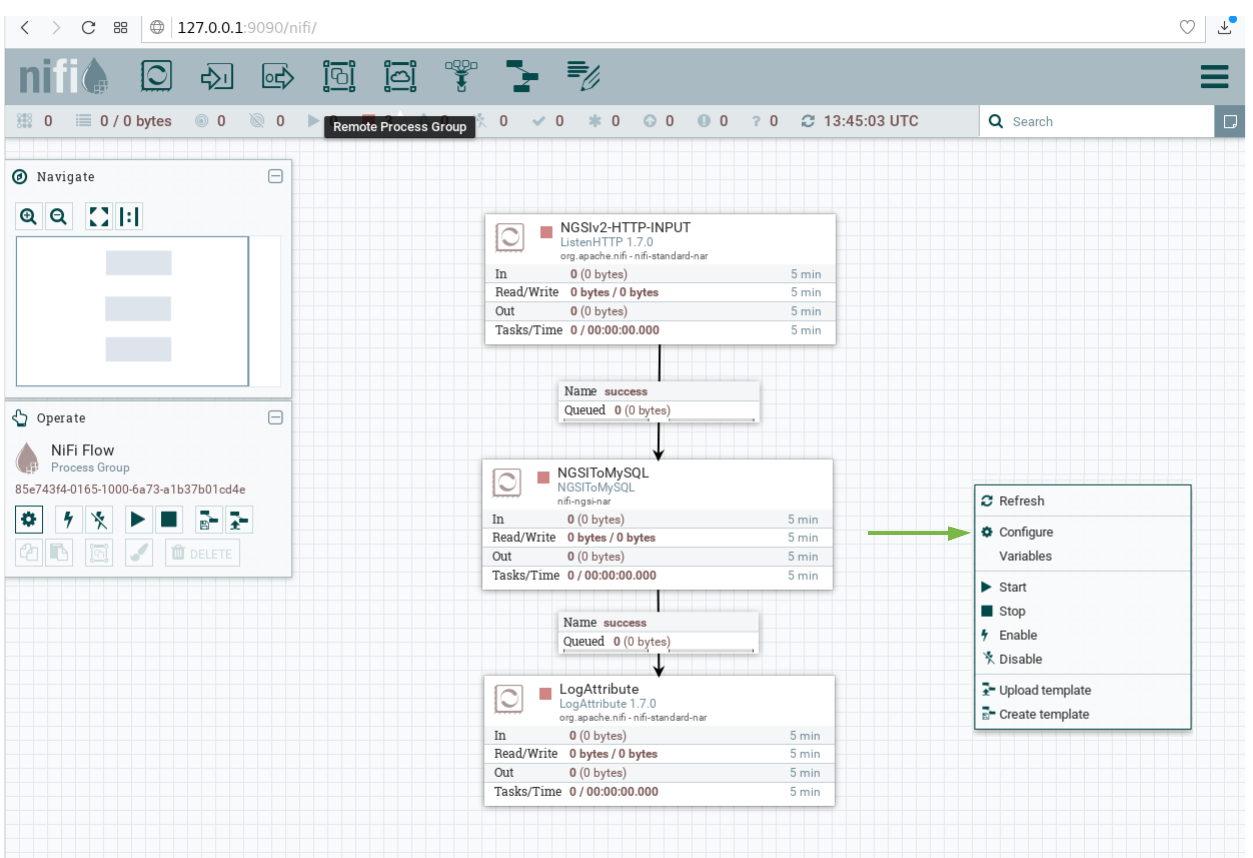Click the Enable bolt icon in Operate panel
1253x858 pixels.
click(68, 520)
